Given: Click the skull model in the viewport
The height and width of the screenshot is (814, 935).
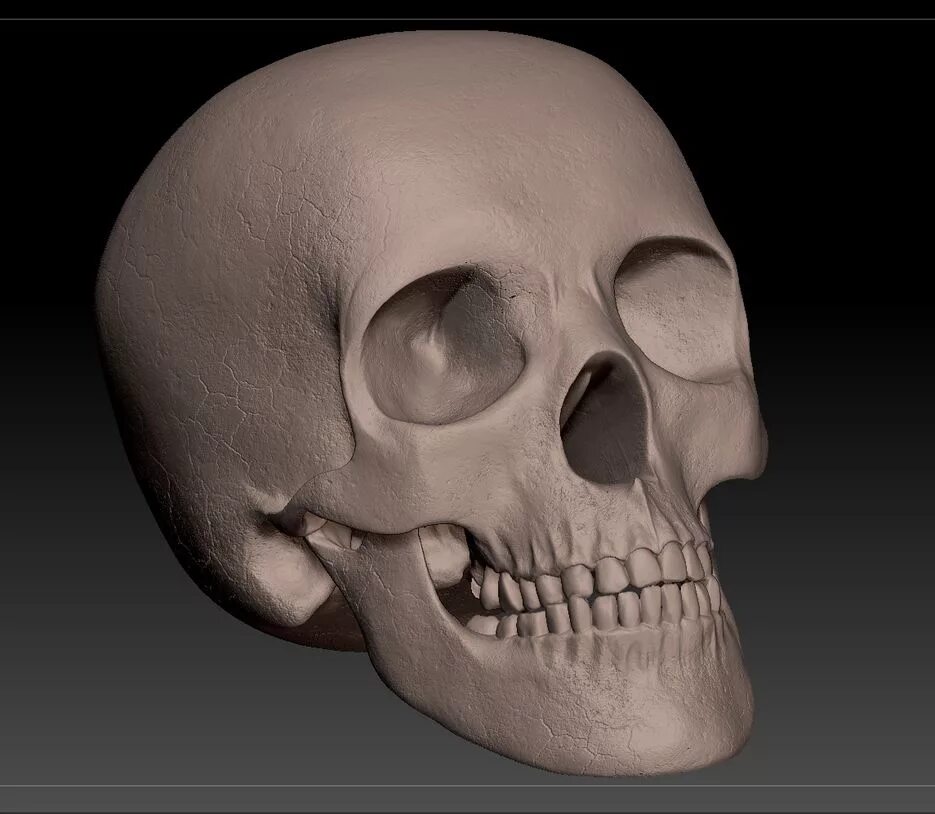Looking at the screenshot, I should pos(432,403).
